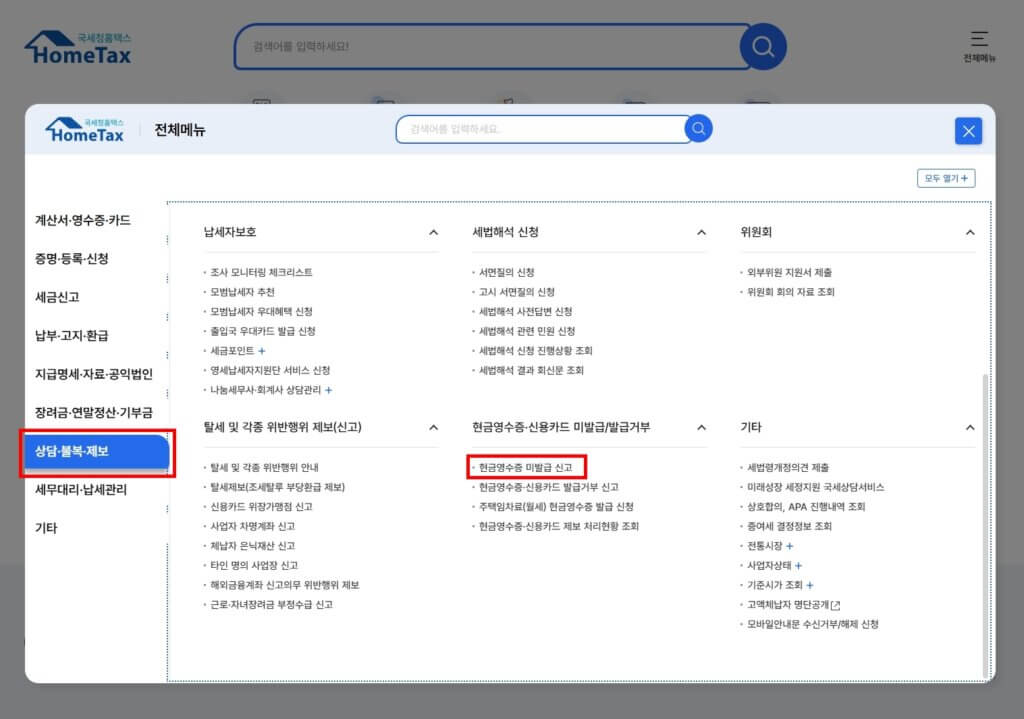
Task: Open 상호합의, APA 진행내역 조회 link
Action: pos(806,507)
